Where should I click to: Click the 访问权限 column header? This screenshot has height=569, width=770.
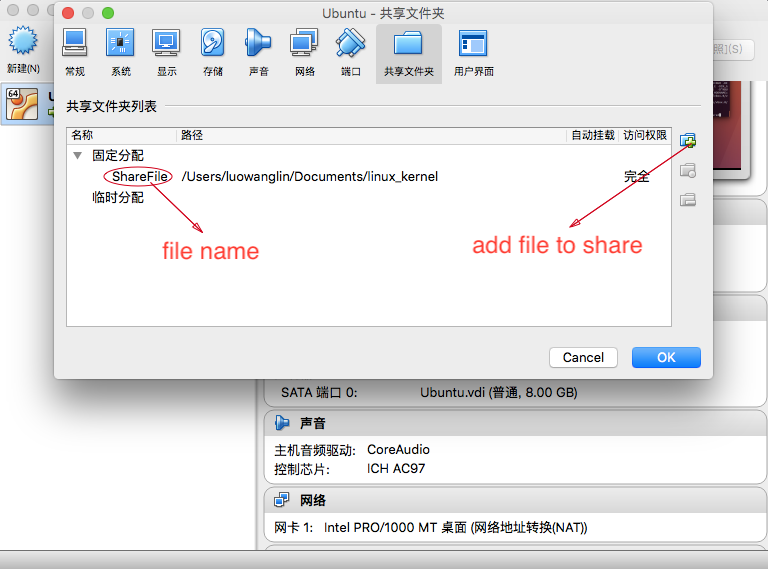tap(645, 135)
